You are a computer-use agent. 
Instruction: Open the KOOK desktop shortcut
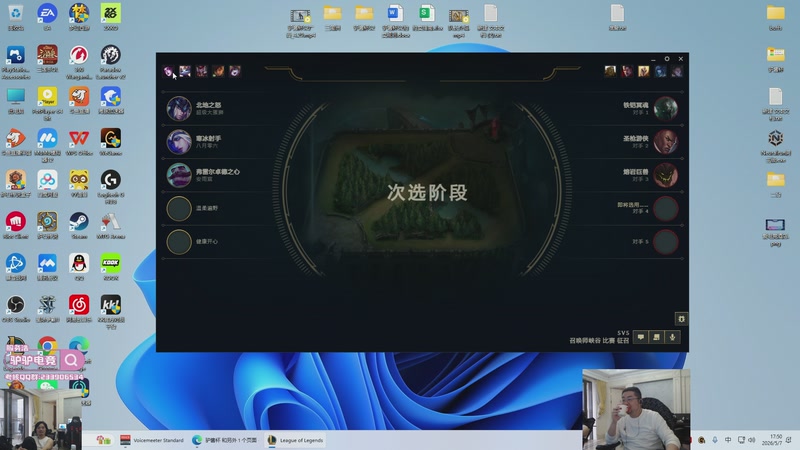[x=111, y=267]
